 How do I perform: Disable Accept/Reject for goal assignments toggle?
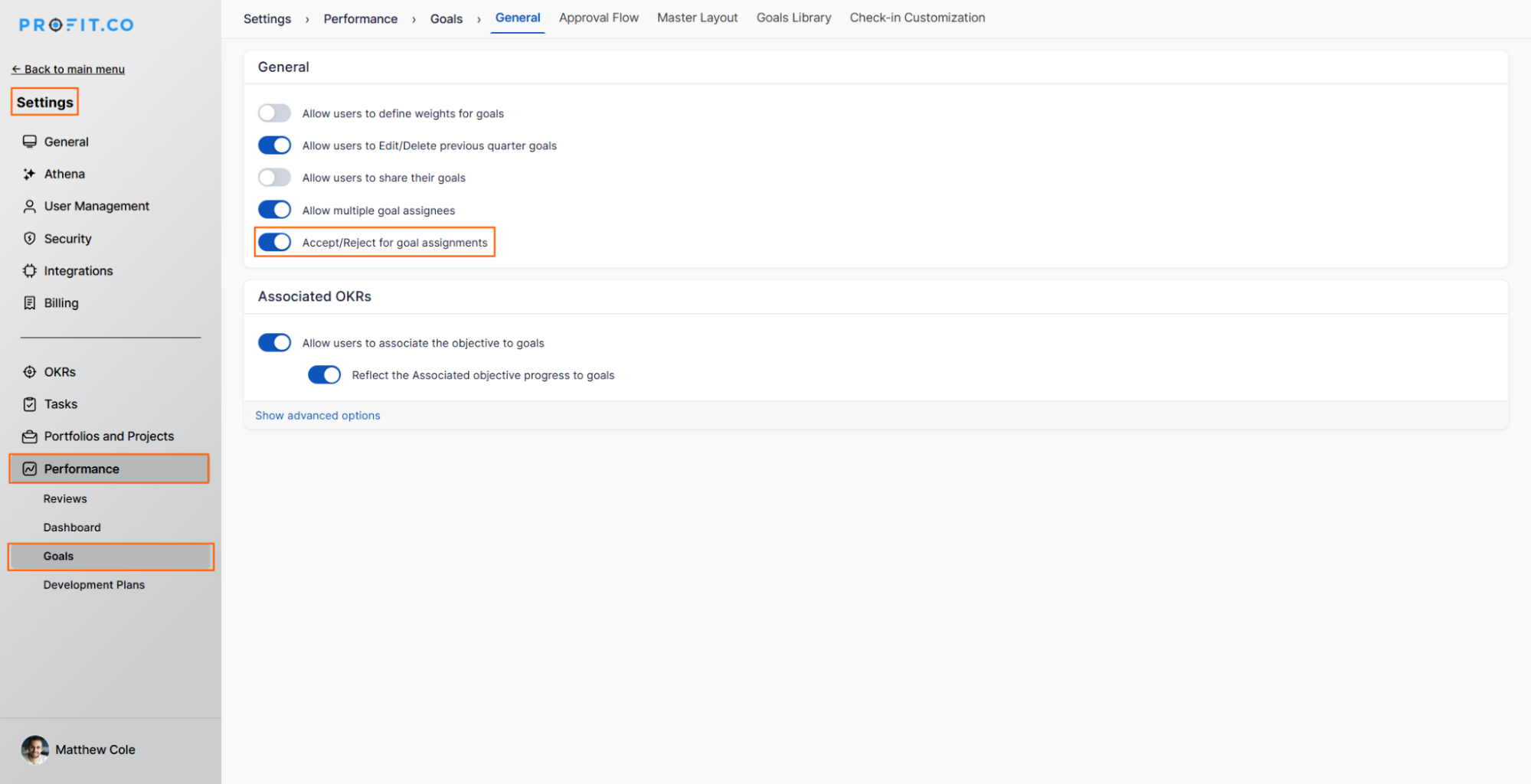[x=274, y=243]
